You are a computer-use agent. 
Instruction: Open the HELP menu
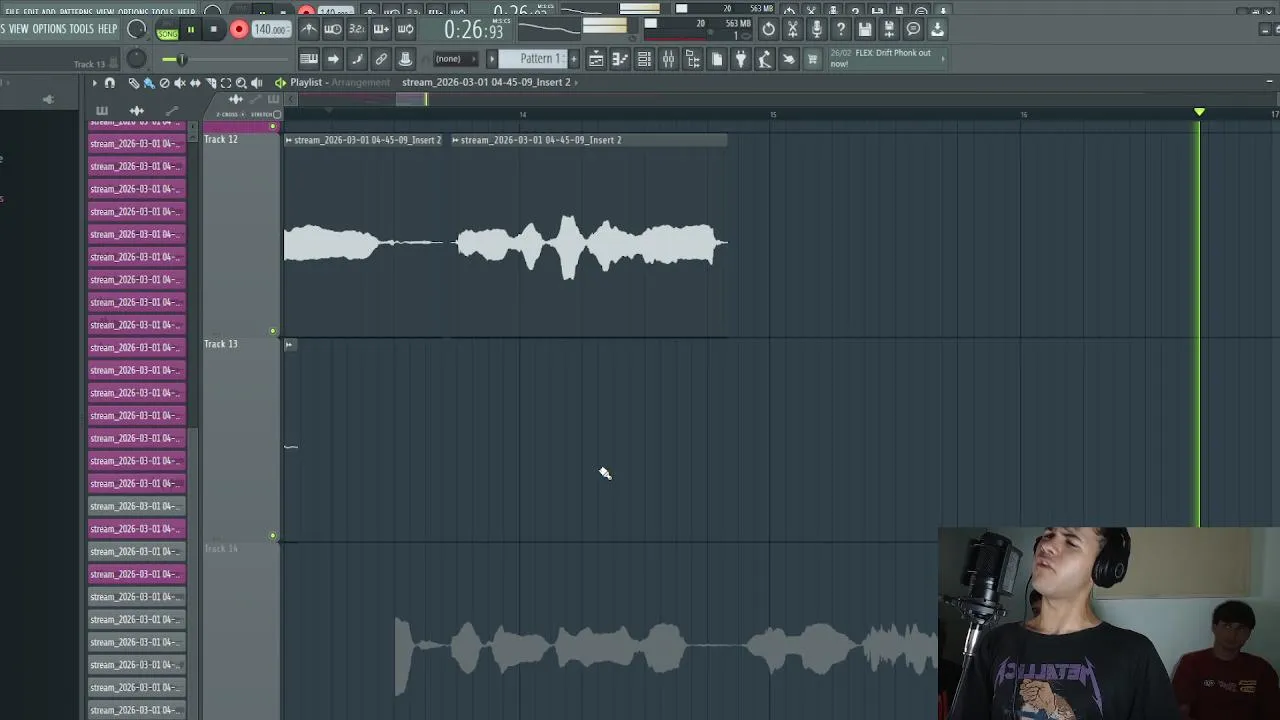coord(108,29)
